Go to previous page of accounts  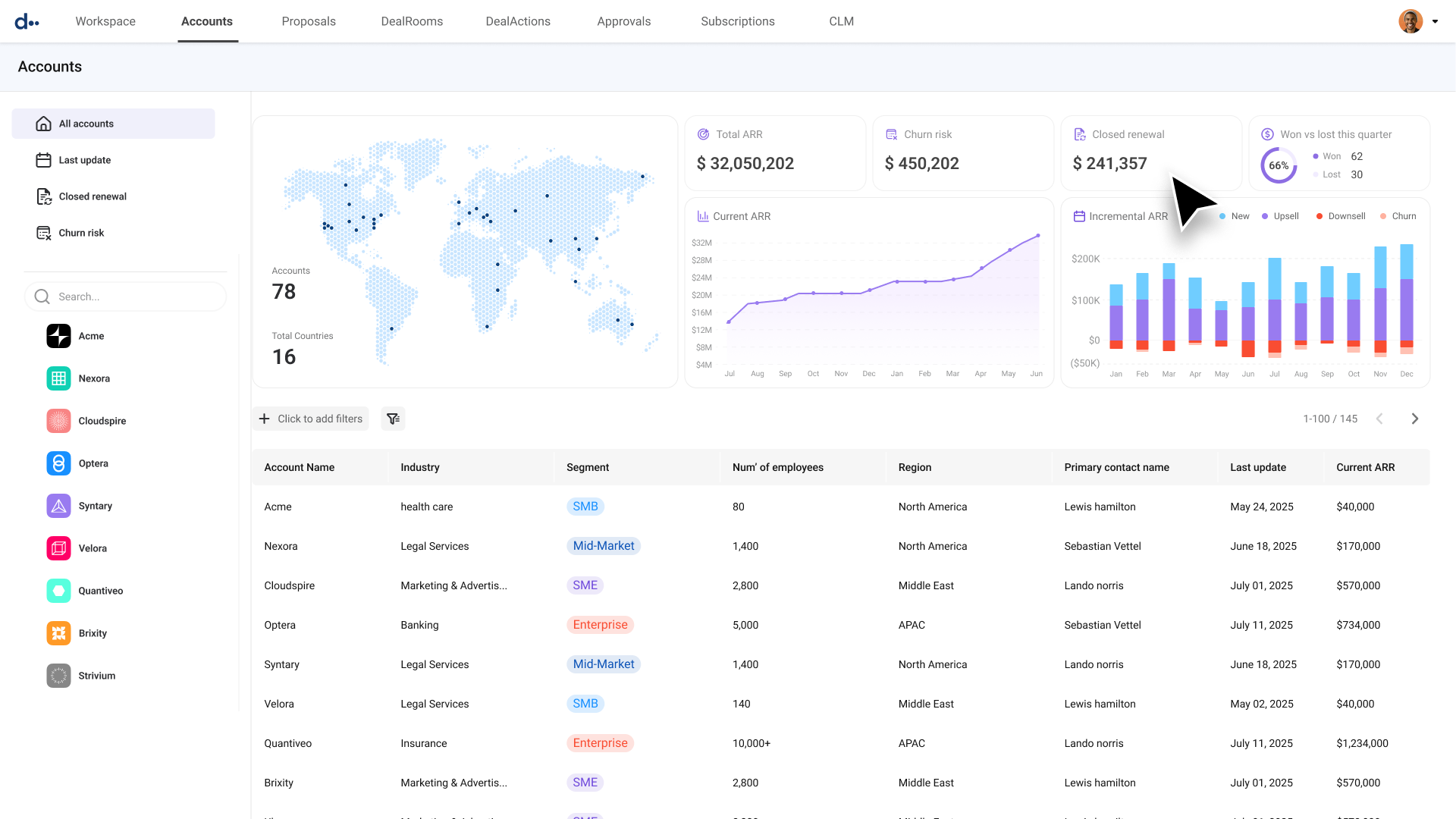pos(1379,419)
